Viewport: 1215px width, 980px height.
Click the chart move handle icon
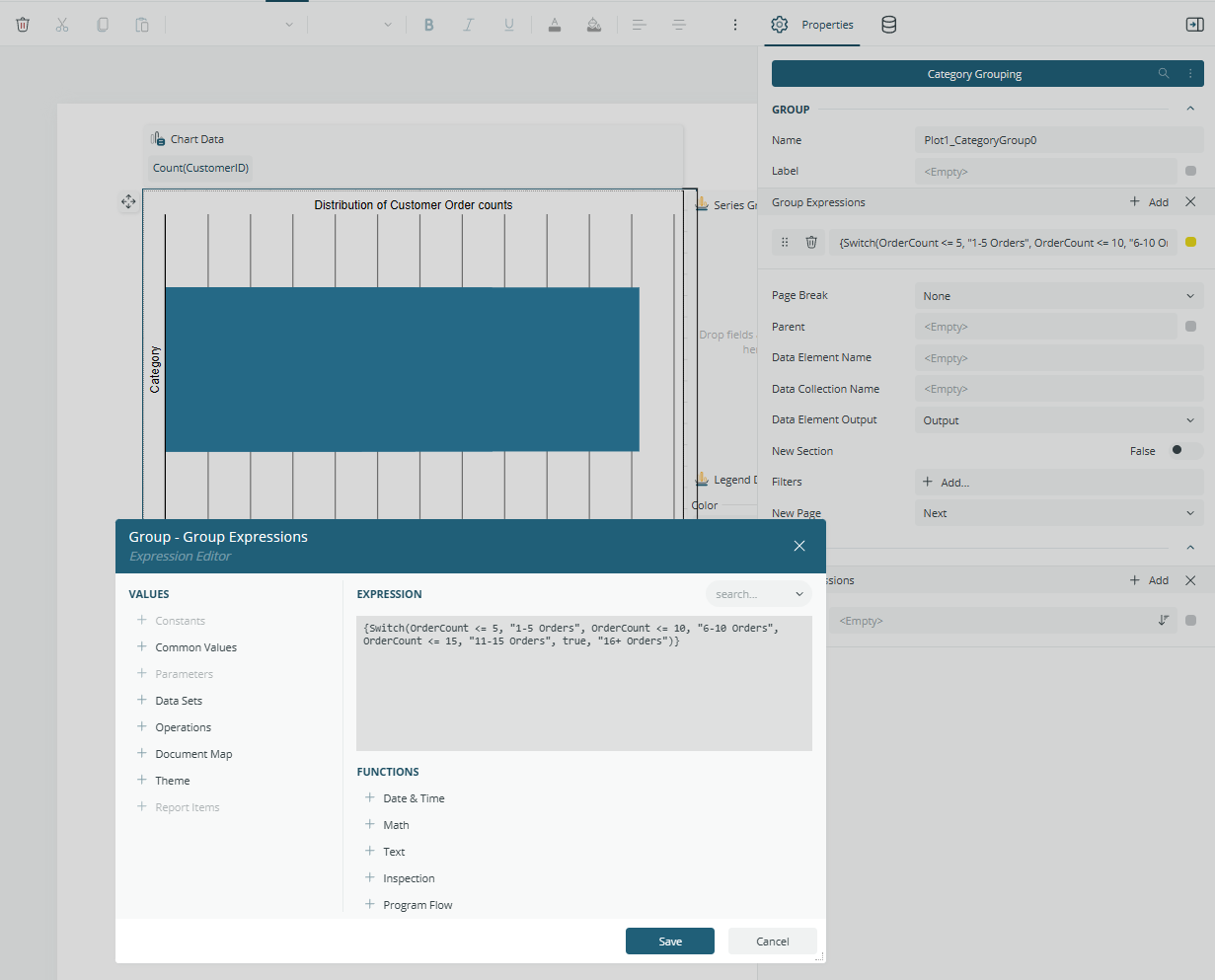point(128,202)
